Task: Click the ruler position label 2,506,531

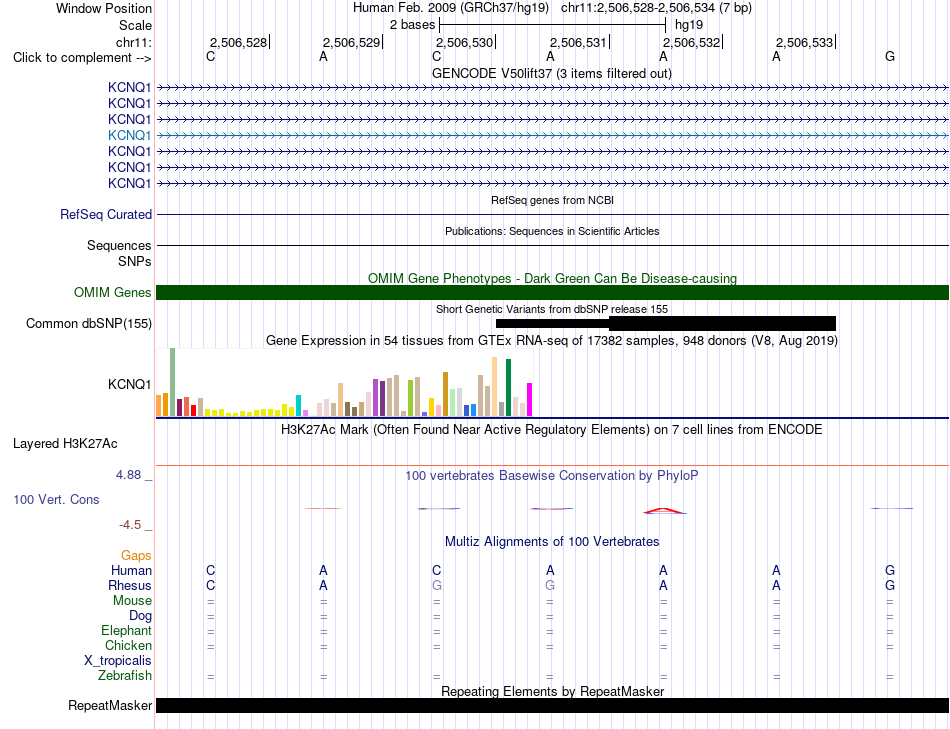Action: 578,42
